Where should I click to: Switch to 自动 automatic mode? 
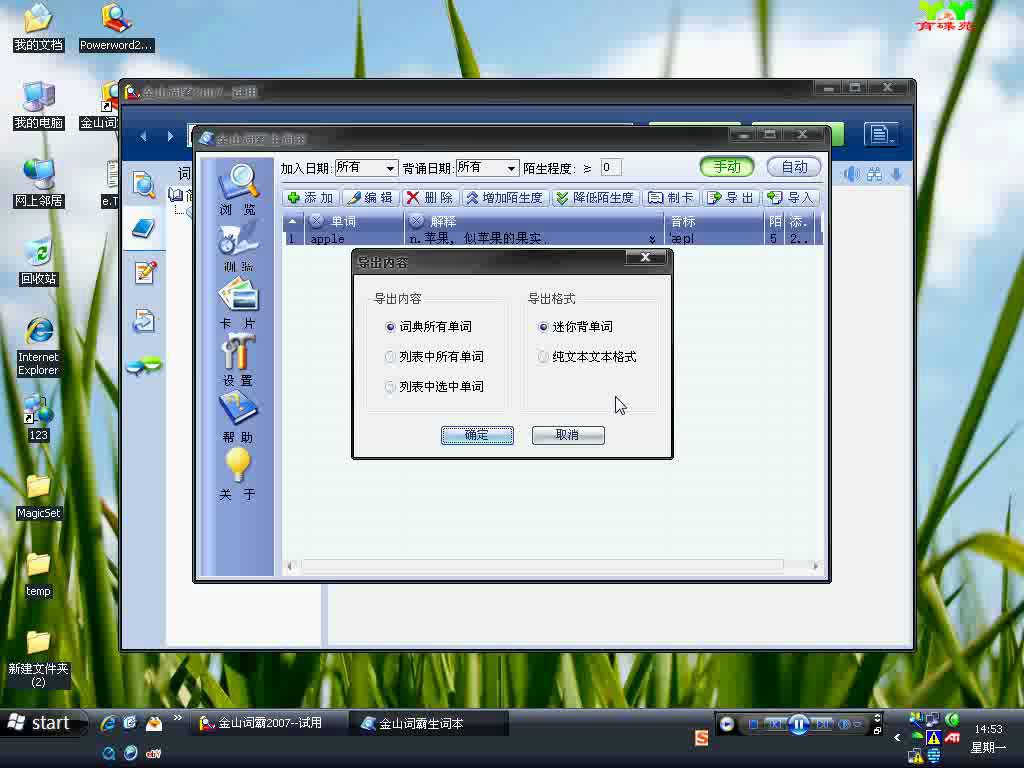[x=793, y=167]
